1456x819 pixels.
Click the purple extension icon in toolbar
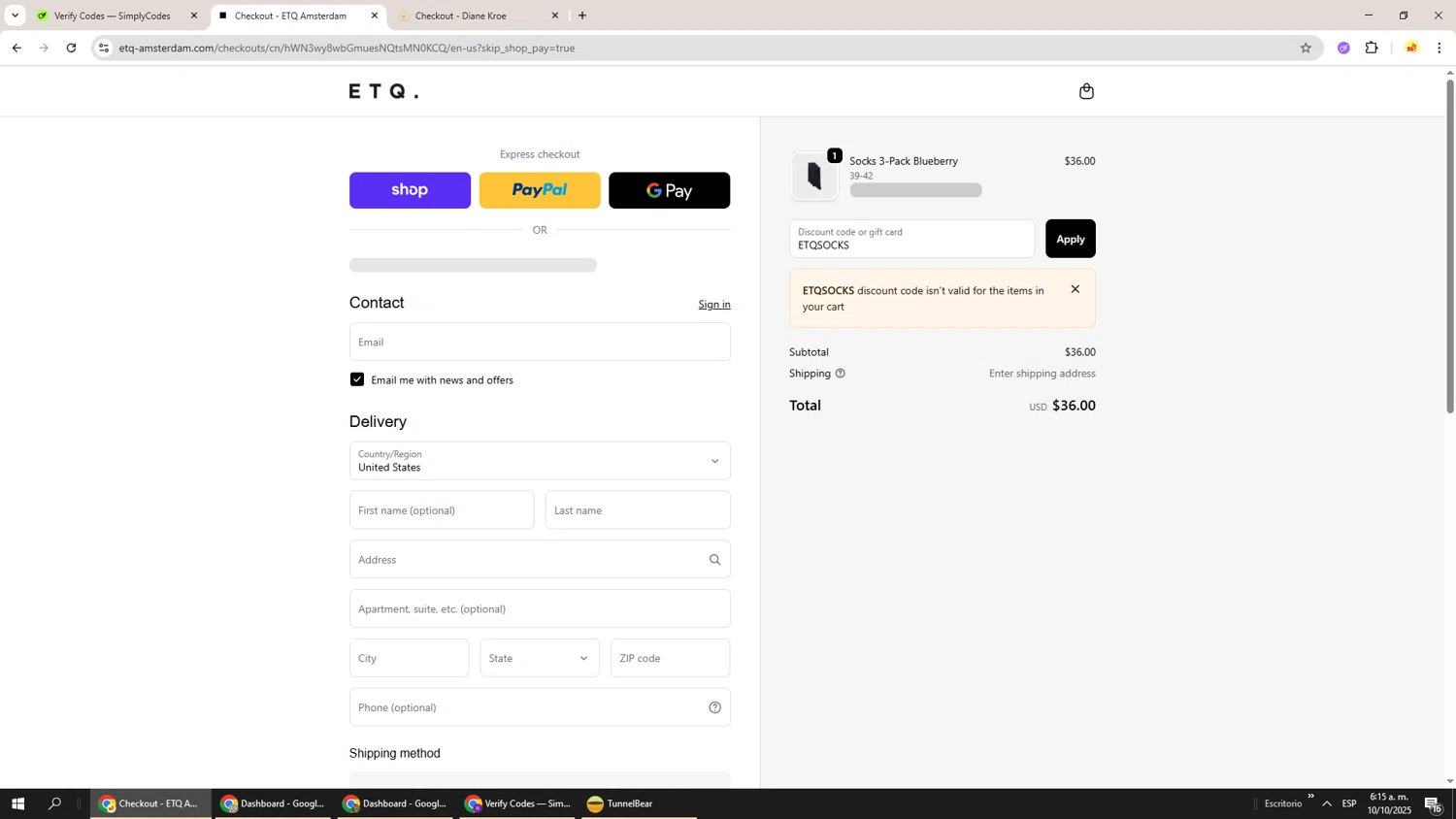pos(1343,48)
